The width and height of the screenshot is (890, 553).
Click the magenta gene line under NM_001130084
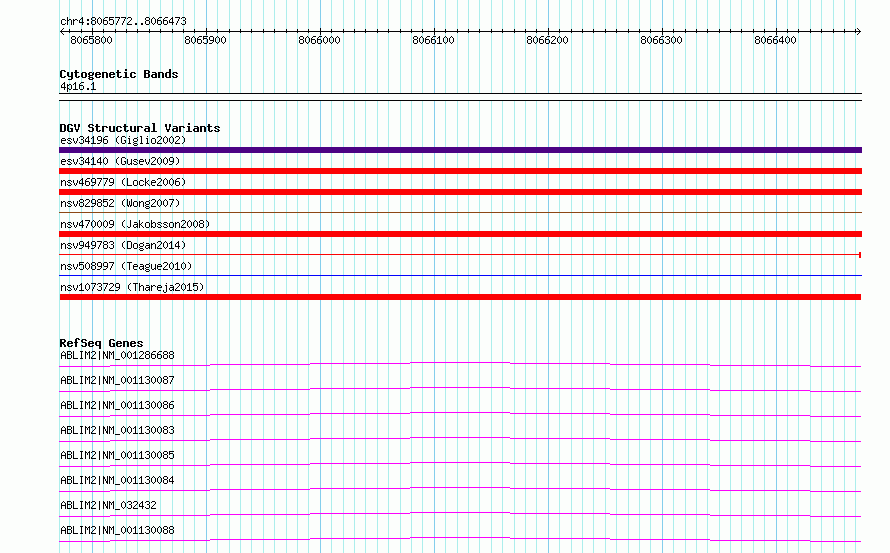click(x=460, y=489)
